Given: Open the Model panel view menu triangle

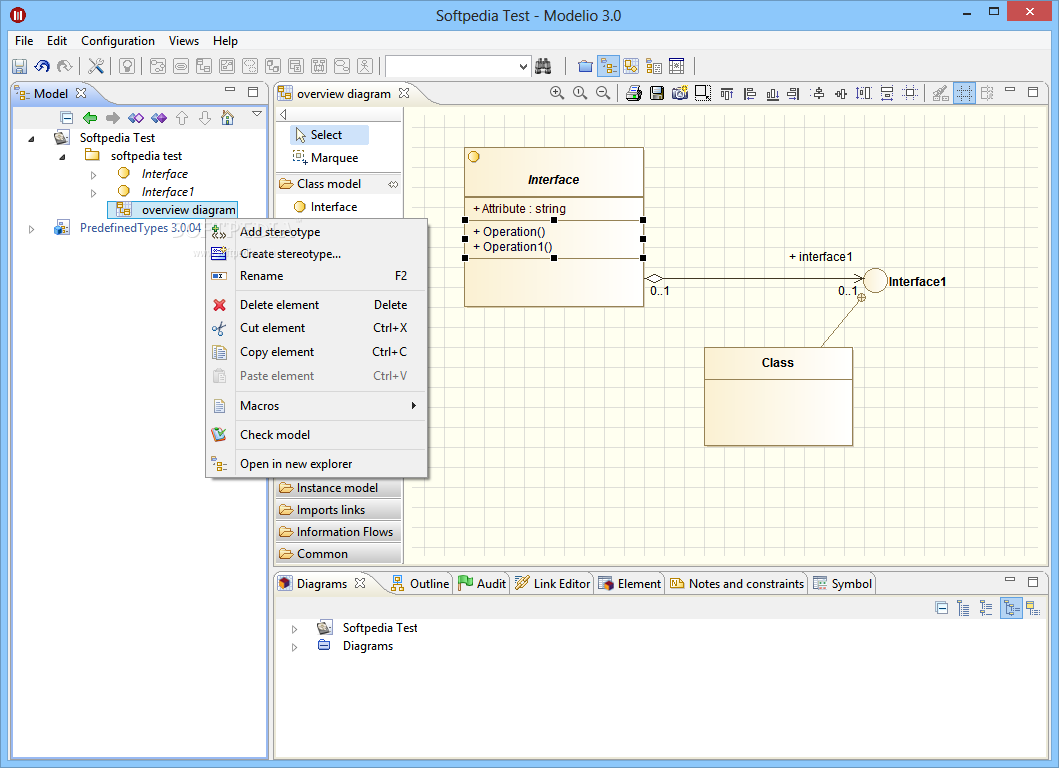Looking at the screenshot, I should tap(257, 114).
